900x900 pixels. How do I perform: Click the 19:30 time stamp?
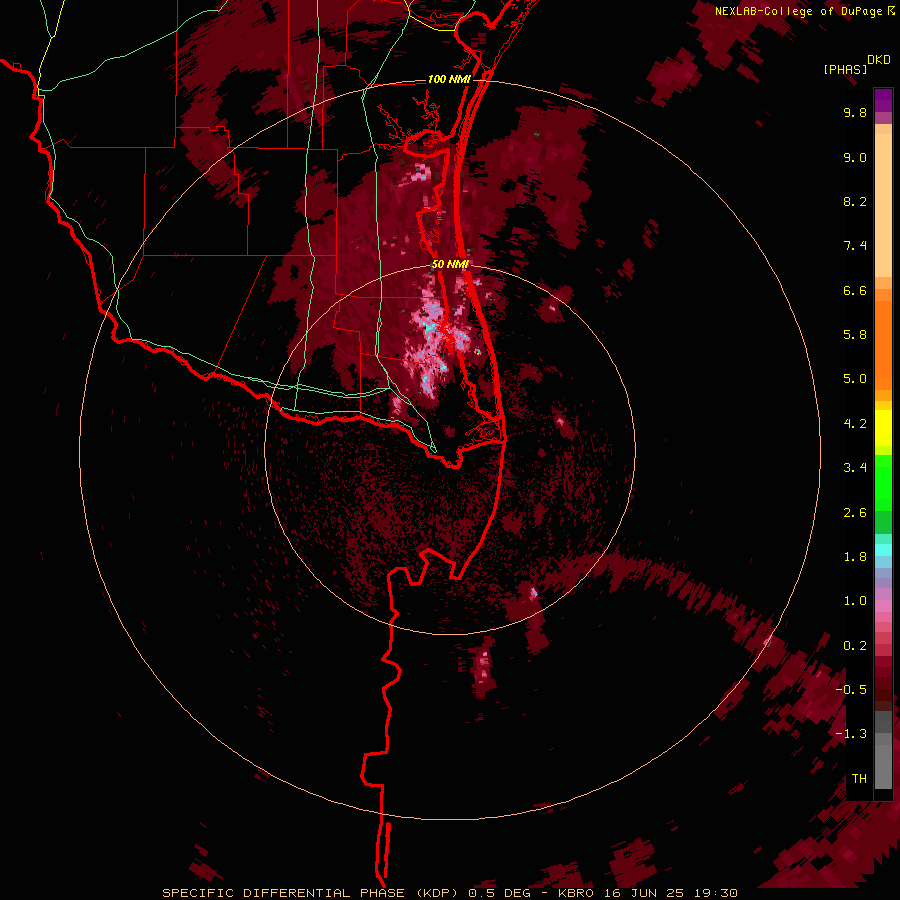point(715,893)
